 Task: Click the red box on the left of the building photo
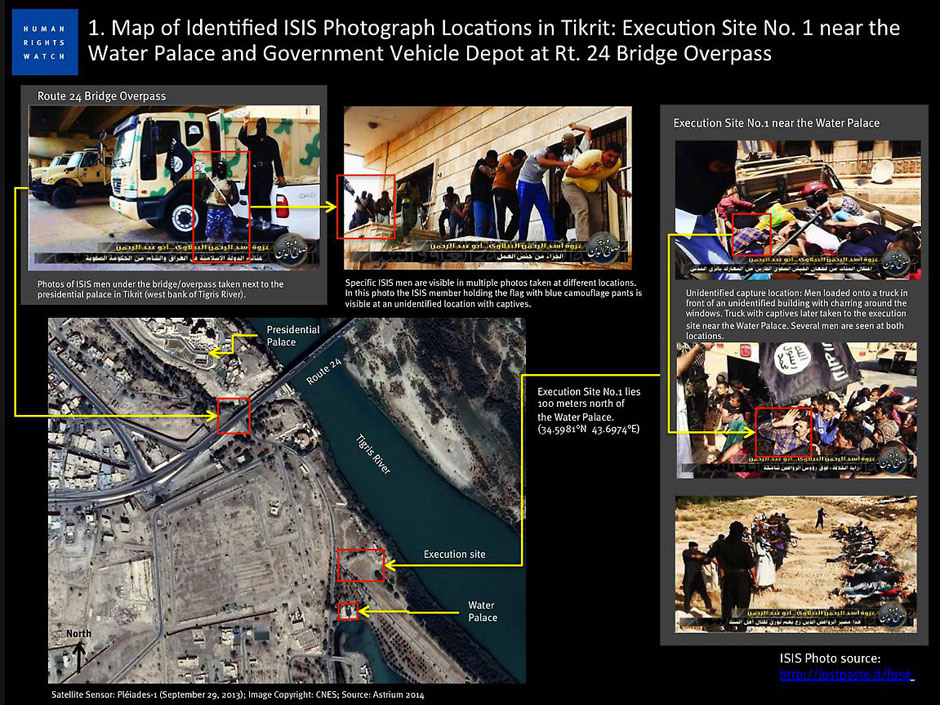coord(352,206)
